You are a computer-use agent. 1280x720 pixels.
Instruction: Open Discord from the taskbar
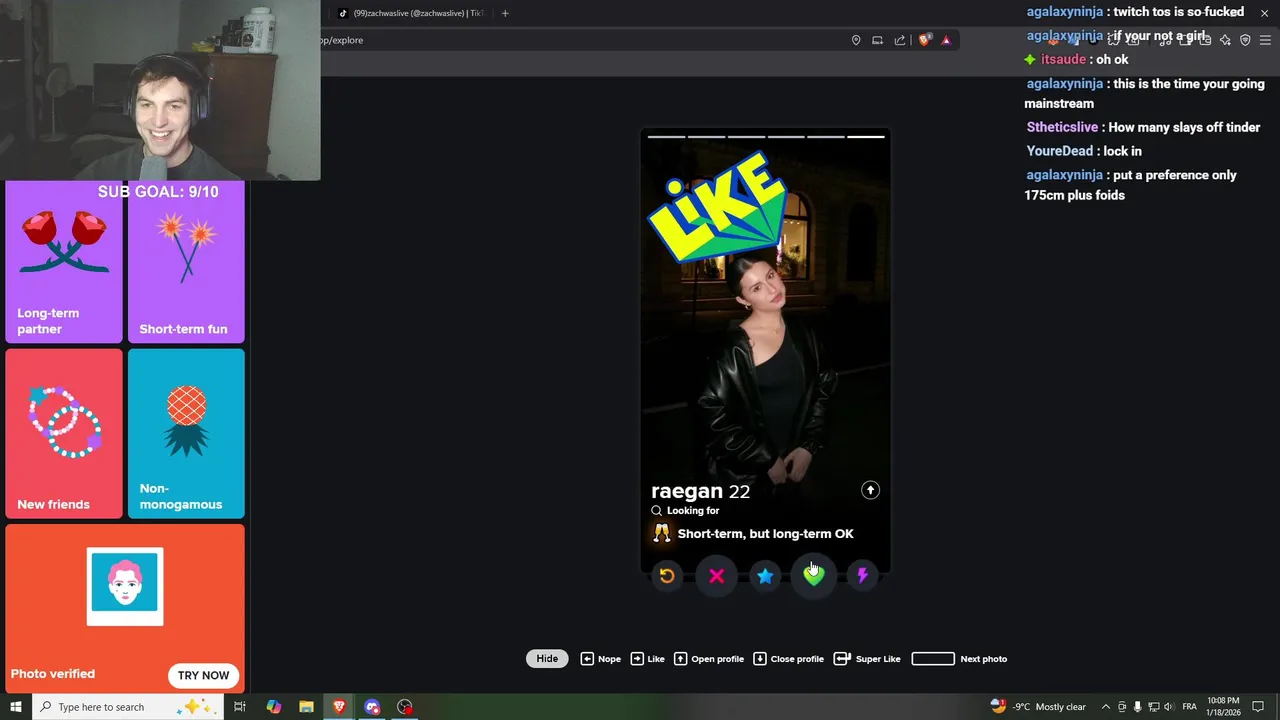click(x=372, y=707)
